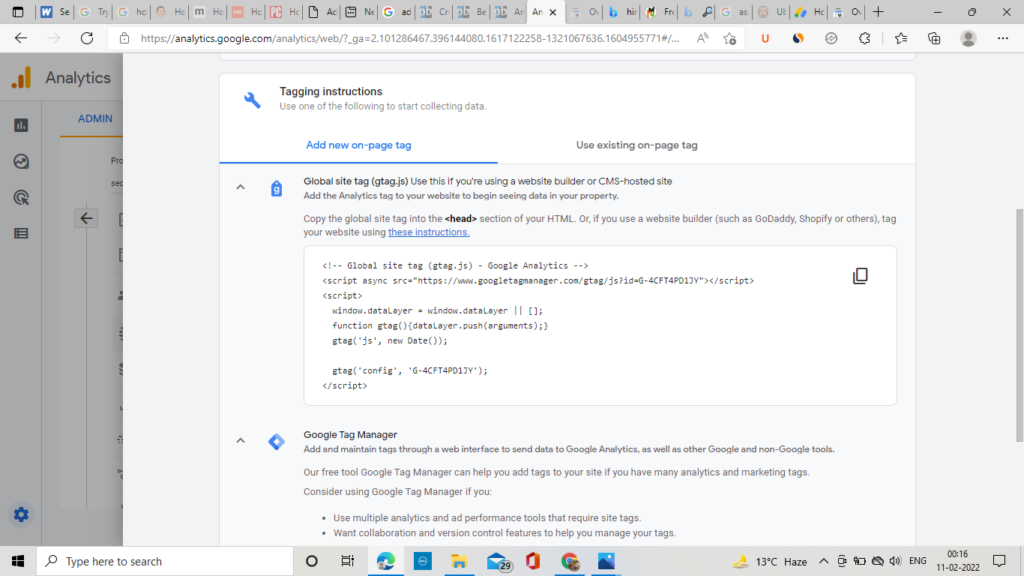1024x576 pixels.
Task: Open browser extensions puzzle icon
Action: tap(865, 39)
